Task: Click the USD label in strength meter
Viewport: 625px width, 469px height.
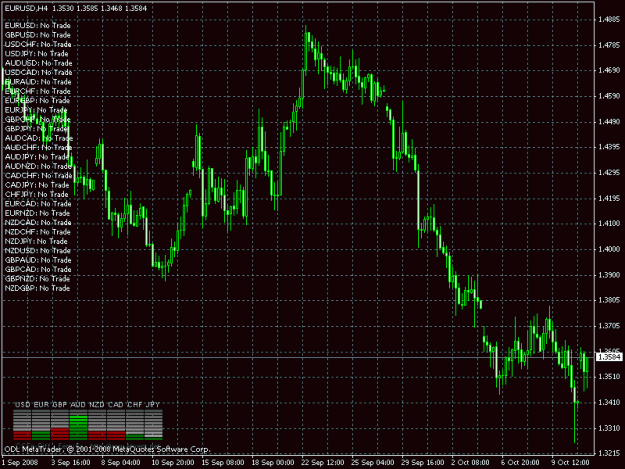Action: click(22, 404)
